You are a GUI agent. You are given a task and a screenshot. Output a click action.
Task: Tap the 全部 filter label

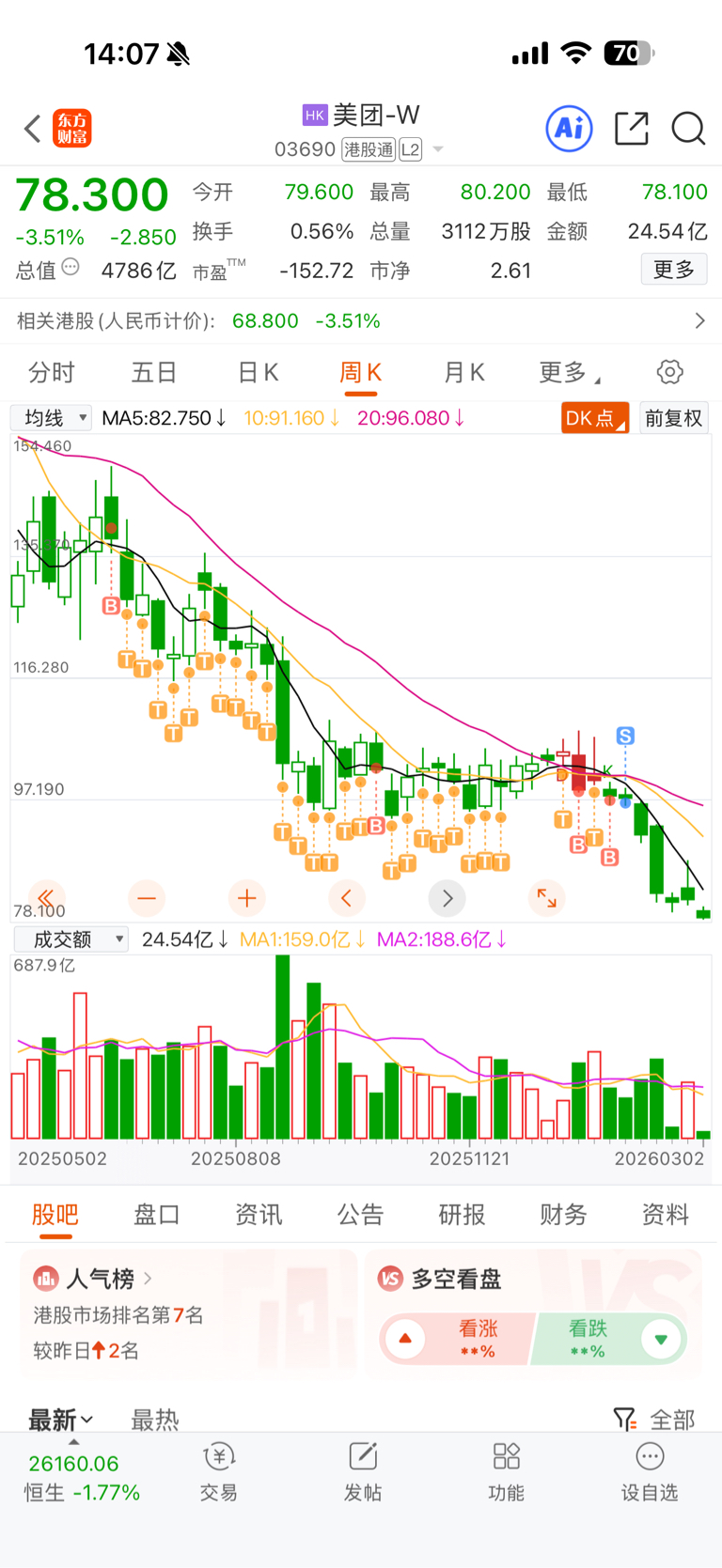click(673, 1420)
